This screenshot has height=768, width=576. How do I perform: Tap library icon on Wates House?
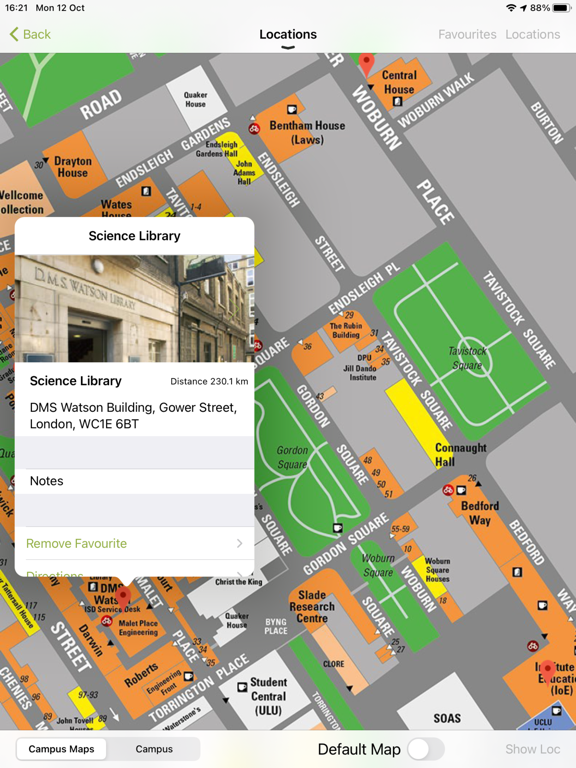tap(146, 191)
